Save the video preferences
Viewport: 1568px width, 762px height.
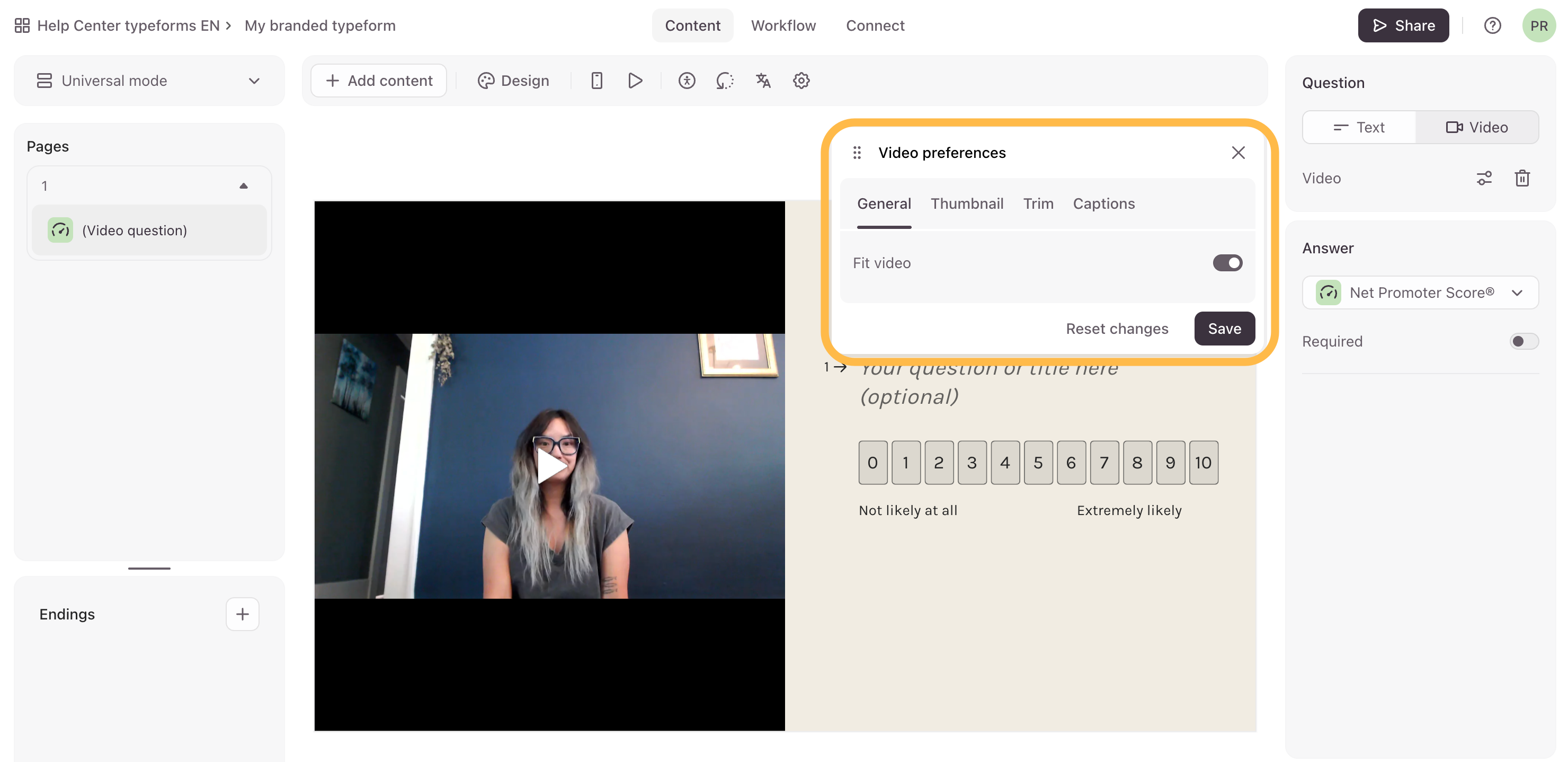point(1224,329)
